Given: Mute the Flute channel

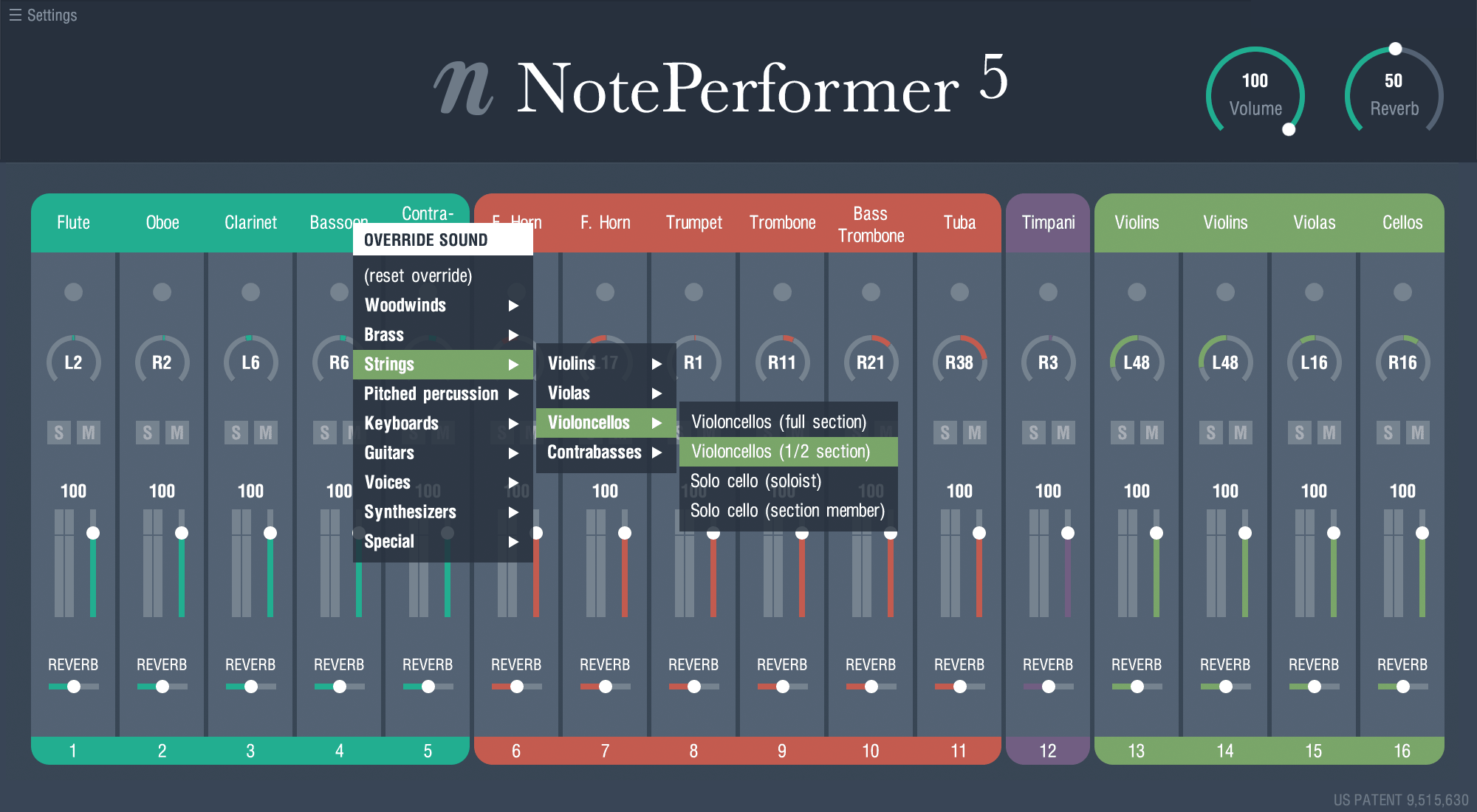Looking at the screenshot, I should (89, 433).
